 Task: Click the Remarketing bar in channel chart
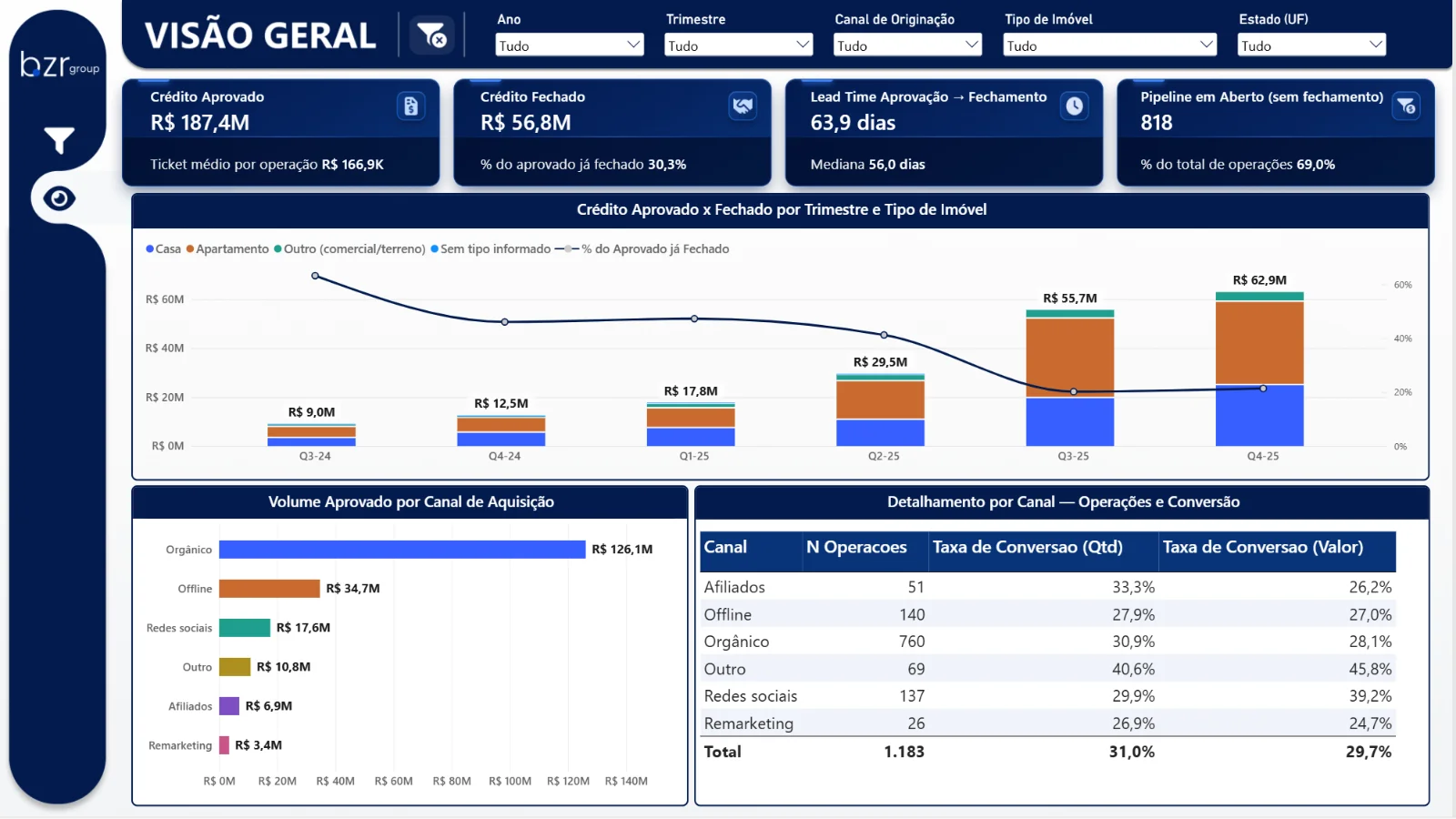[224, 745]
